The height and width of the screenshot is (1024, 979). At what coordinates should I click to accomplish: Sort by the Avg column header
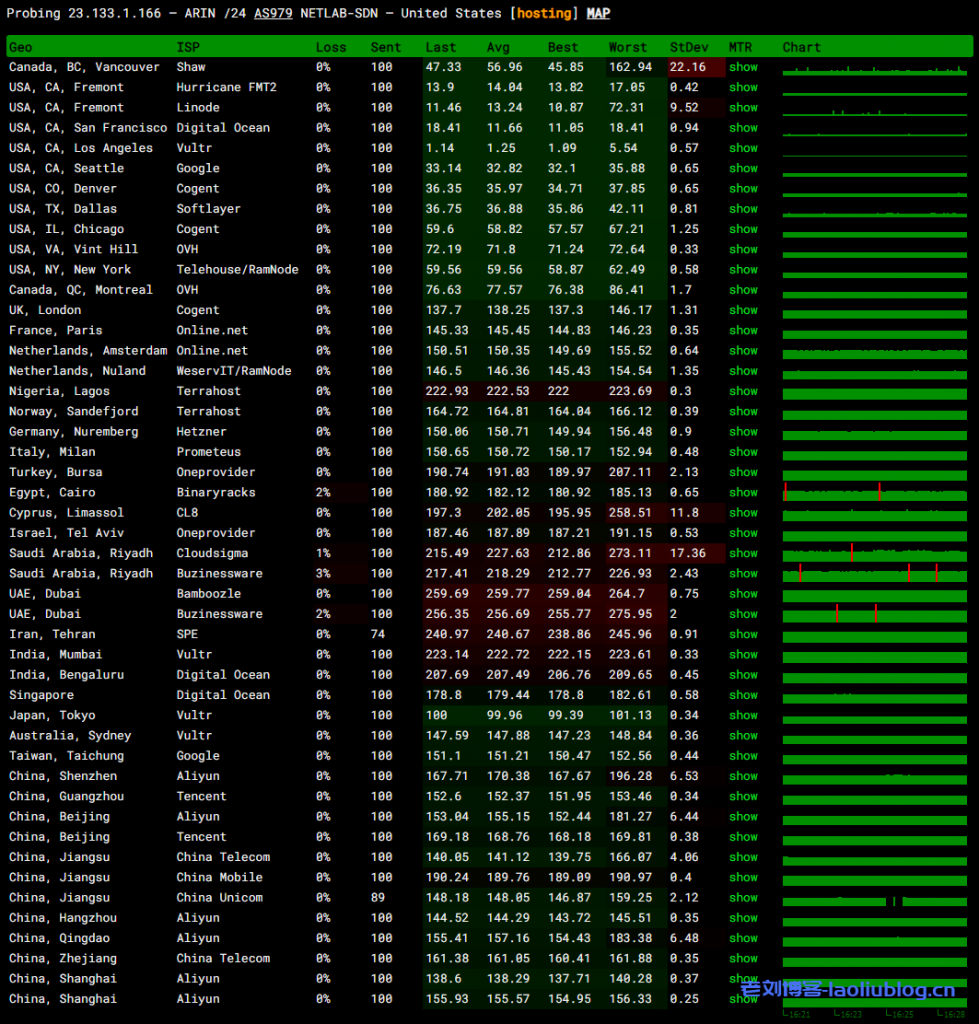(x=498, y=47)
